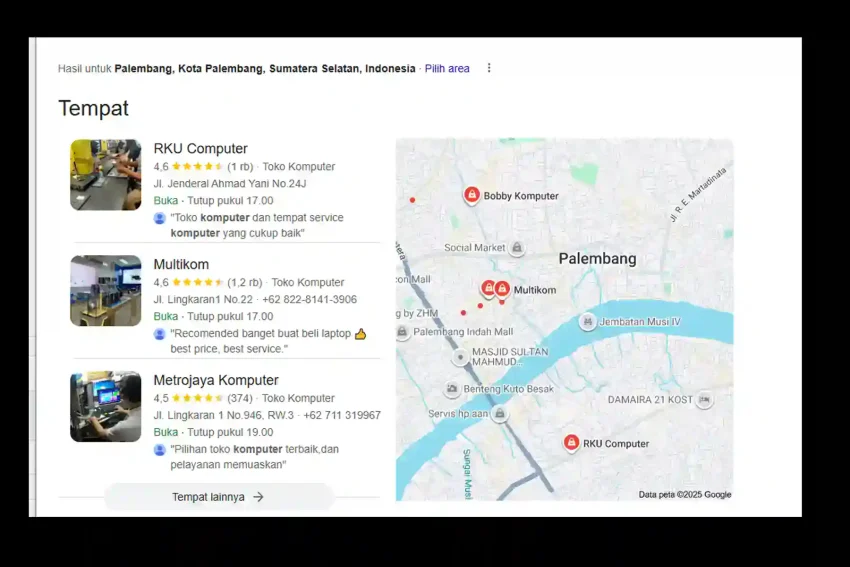Open the Multikom store photo thumbnail

(x=106, y=291)
